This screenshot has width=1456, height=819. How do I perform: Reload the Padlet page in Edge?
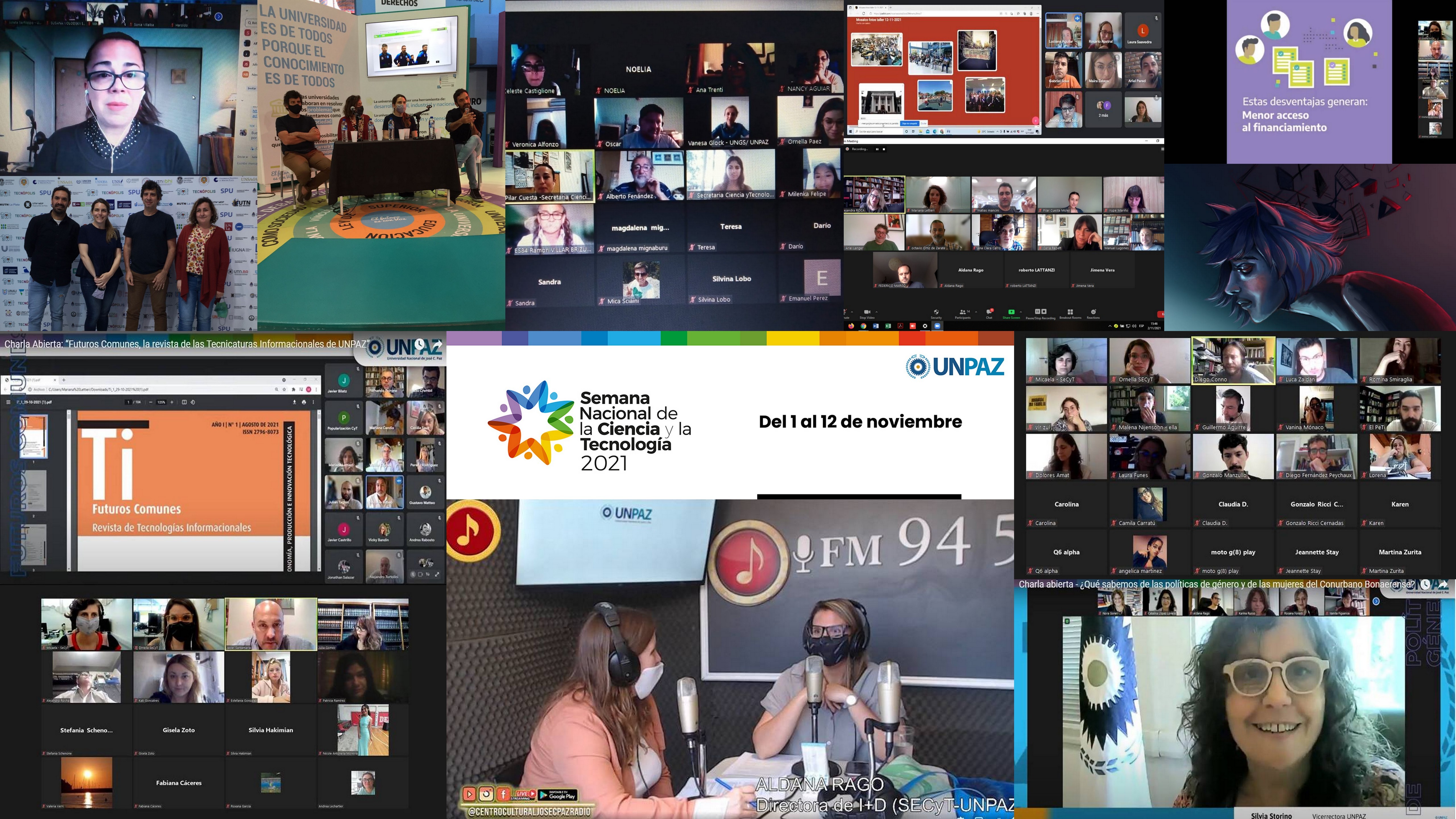864,14
